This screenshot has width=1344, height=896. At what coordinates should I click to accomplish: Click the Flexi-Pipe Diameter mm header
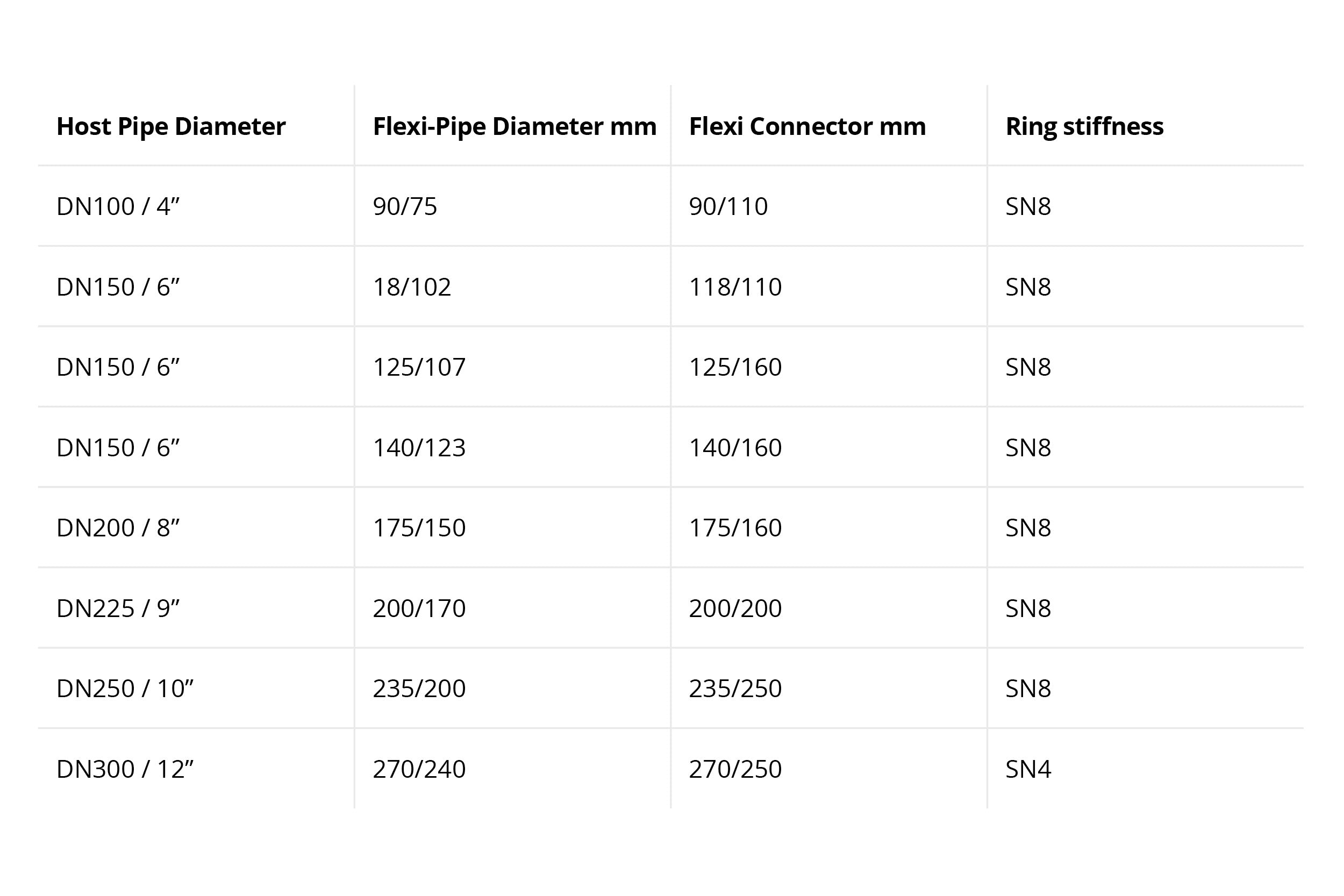point(514,126)
